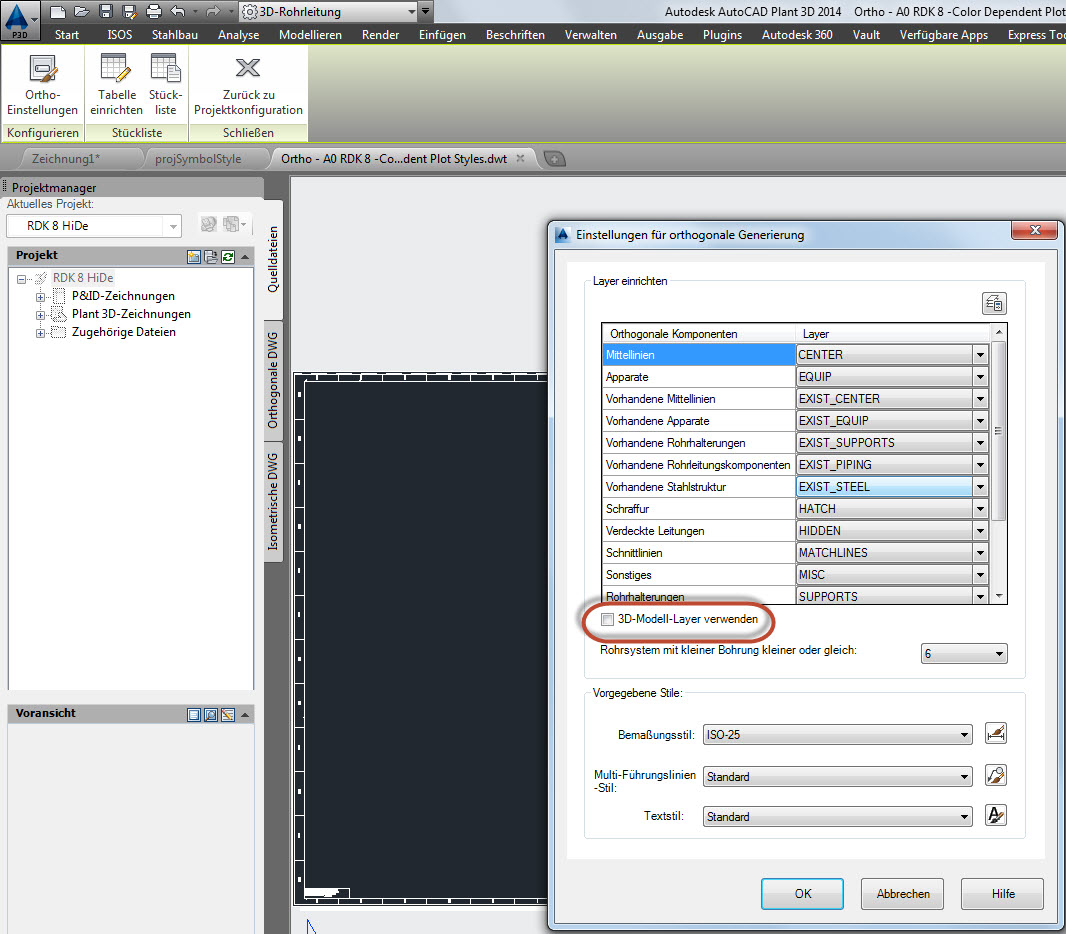Click the second icon in the Projekt panel header
The image size is (1066, 934).
pyautogui.click(x=211, y=256)
